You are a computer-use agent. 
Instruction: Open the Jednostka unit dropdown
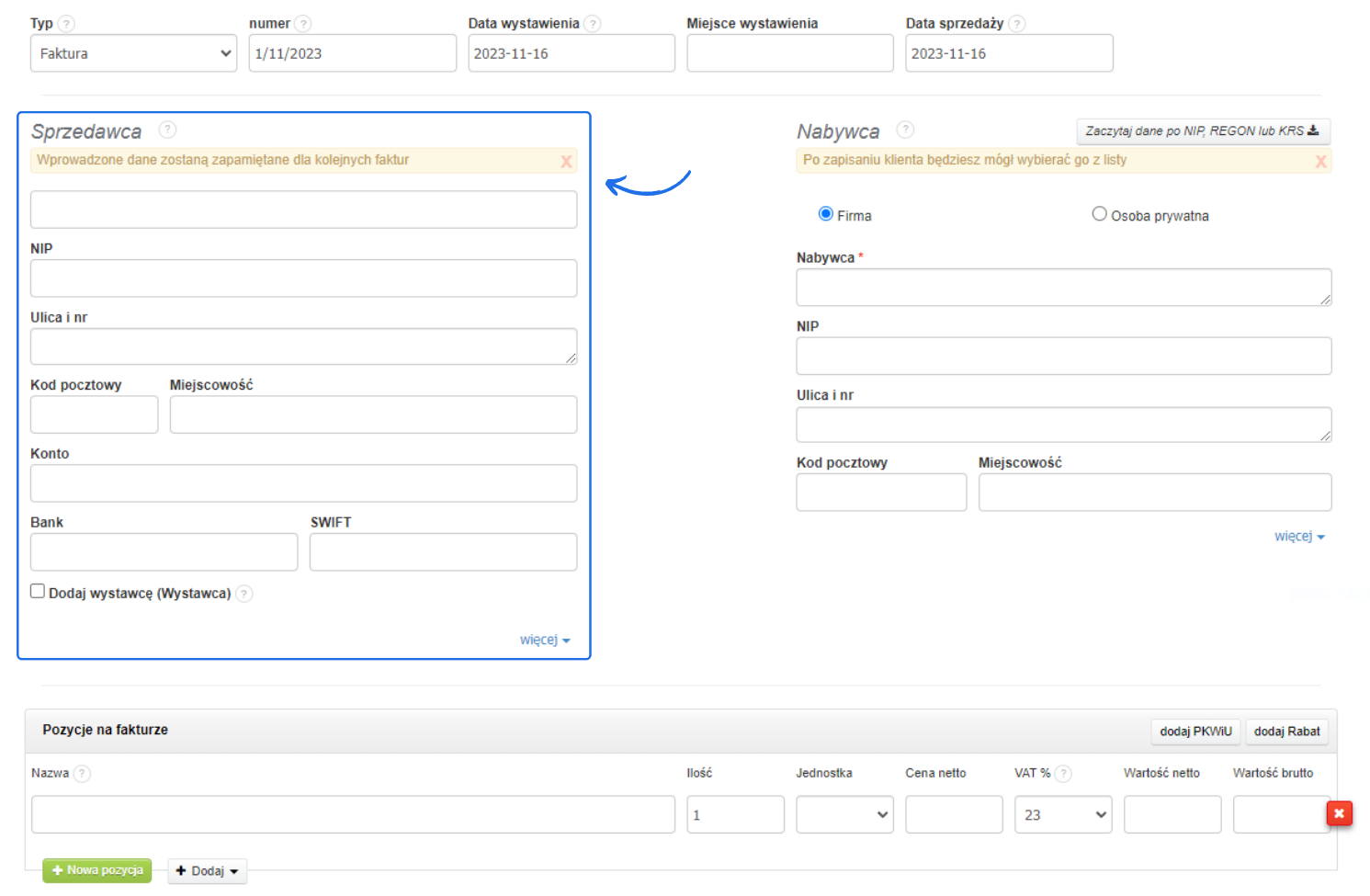tap(844, 815)
